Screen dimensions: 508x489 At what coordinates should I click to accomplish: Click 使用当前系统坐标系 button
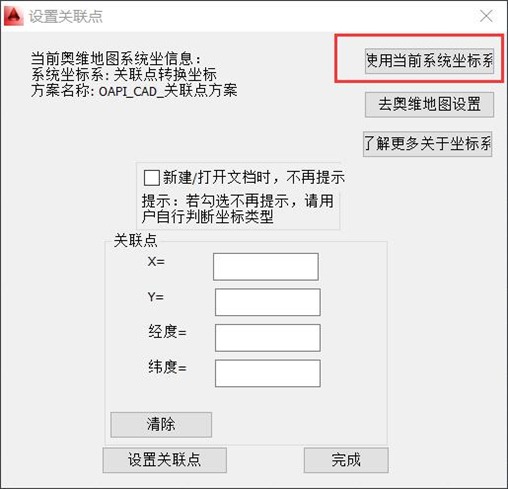[429, 61]
